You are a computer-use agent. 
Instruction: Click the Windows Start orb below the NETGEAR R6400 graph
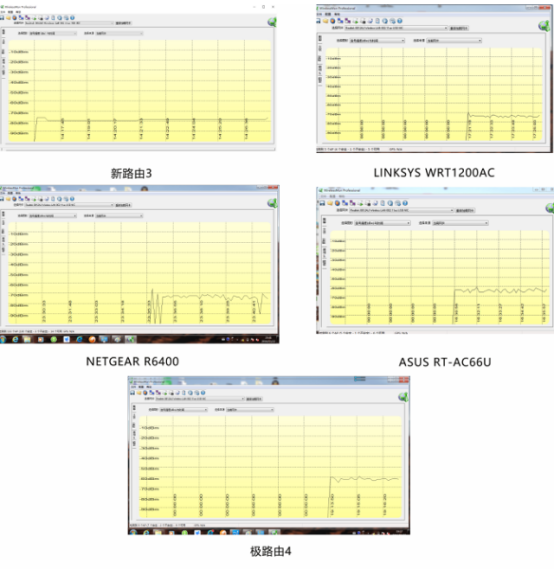pos(3,339)
